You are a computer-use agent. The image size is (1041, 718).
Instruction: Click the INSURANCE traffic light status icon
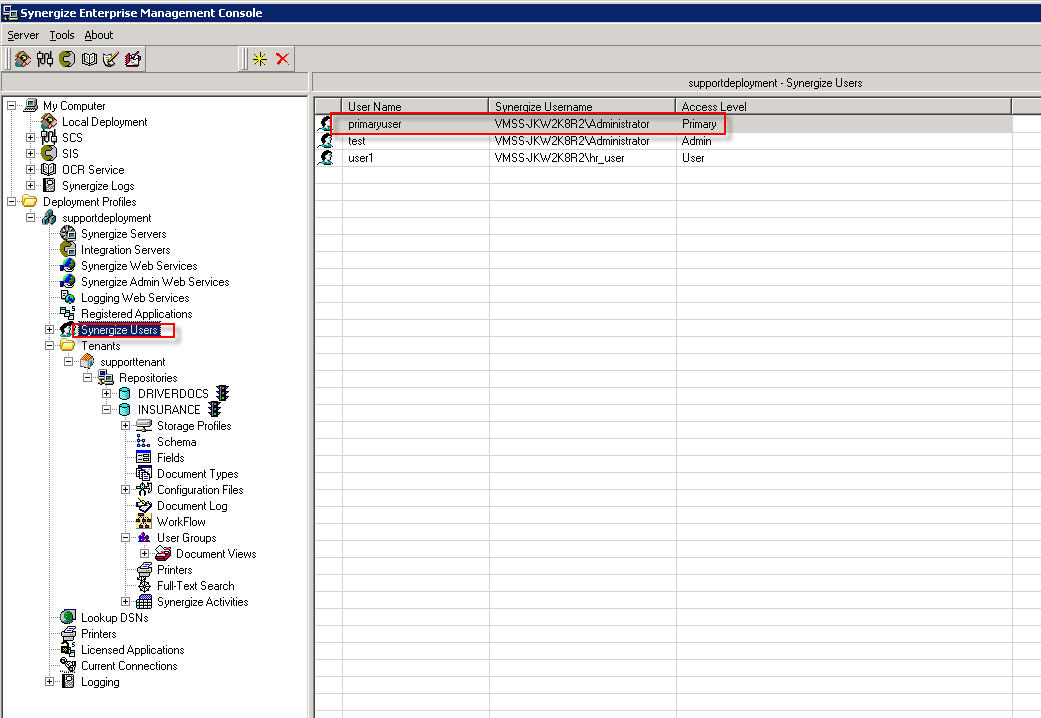(214, 409)
